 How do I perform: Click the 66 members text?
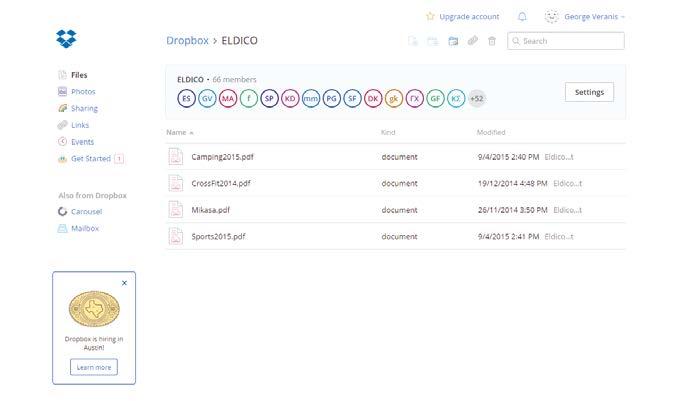coord(234,80)
